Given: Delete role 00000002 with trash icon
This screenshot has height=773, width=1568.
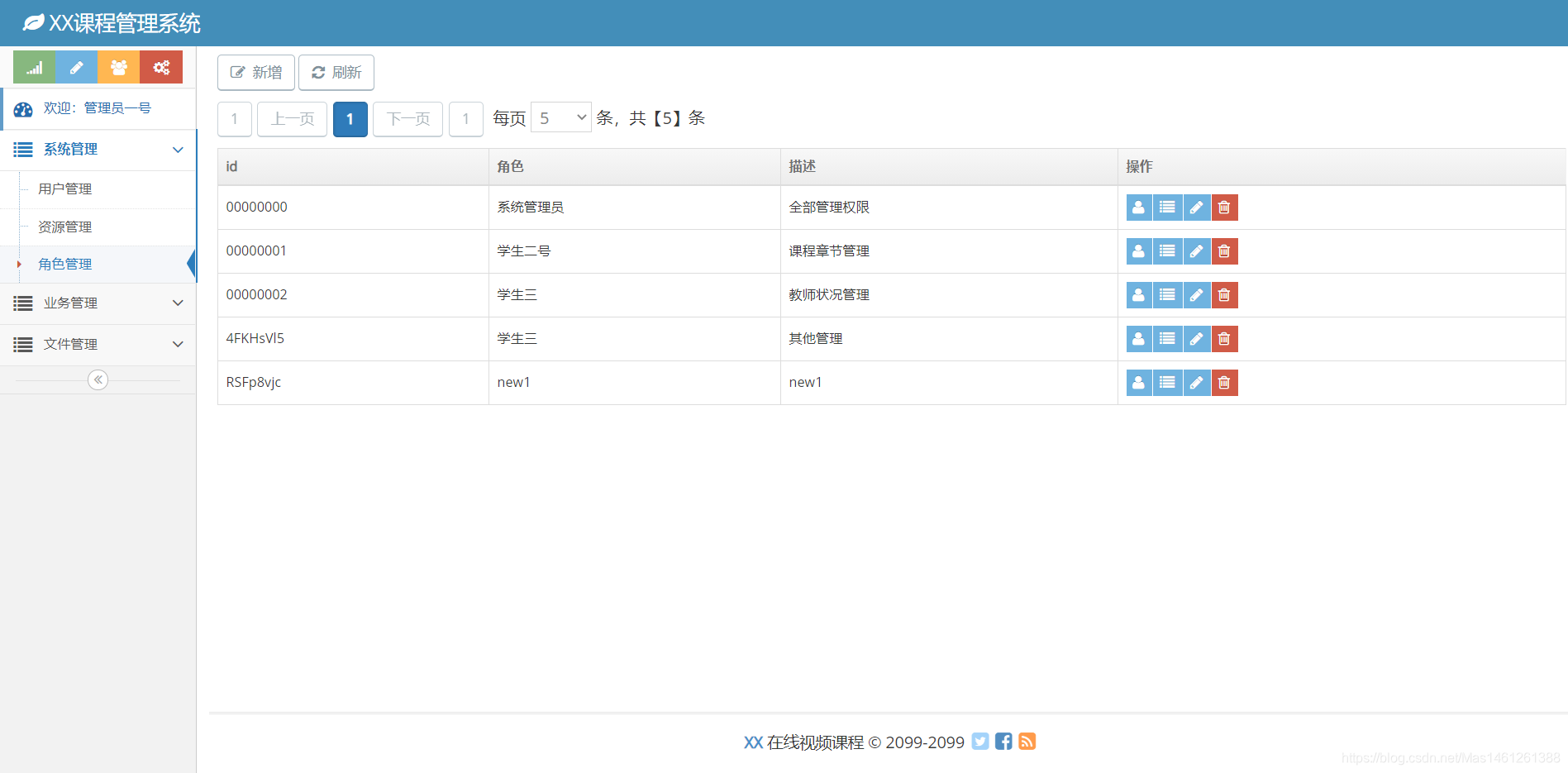Looking at the screenshot, I should (x=1224, y=295).
